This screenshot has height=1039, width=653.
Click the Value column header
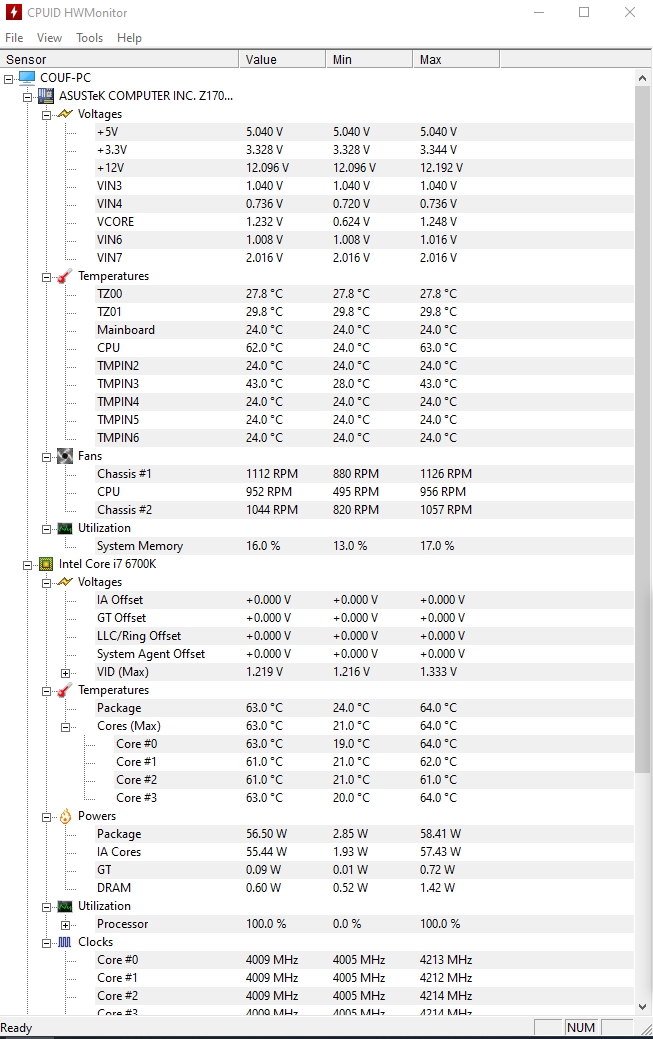(281, 60)
